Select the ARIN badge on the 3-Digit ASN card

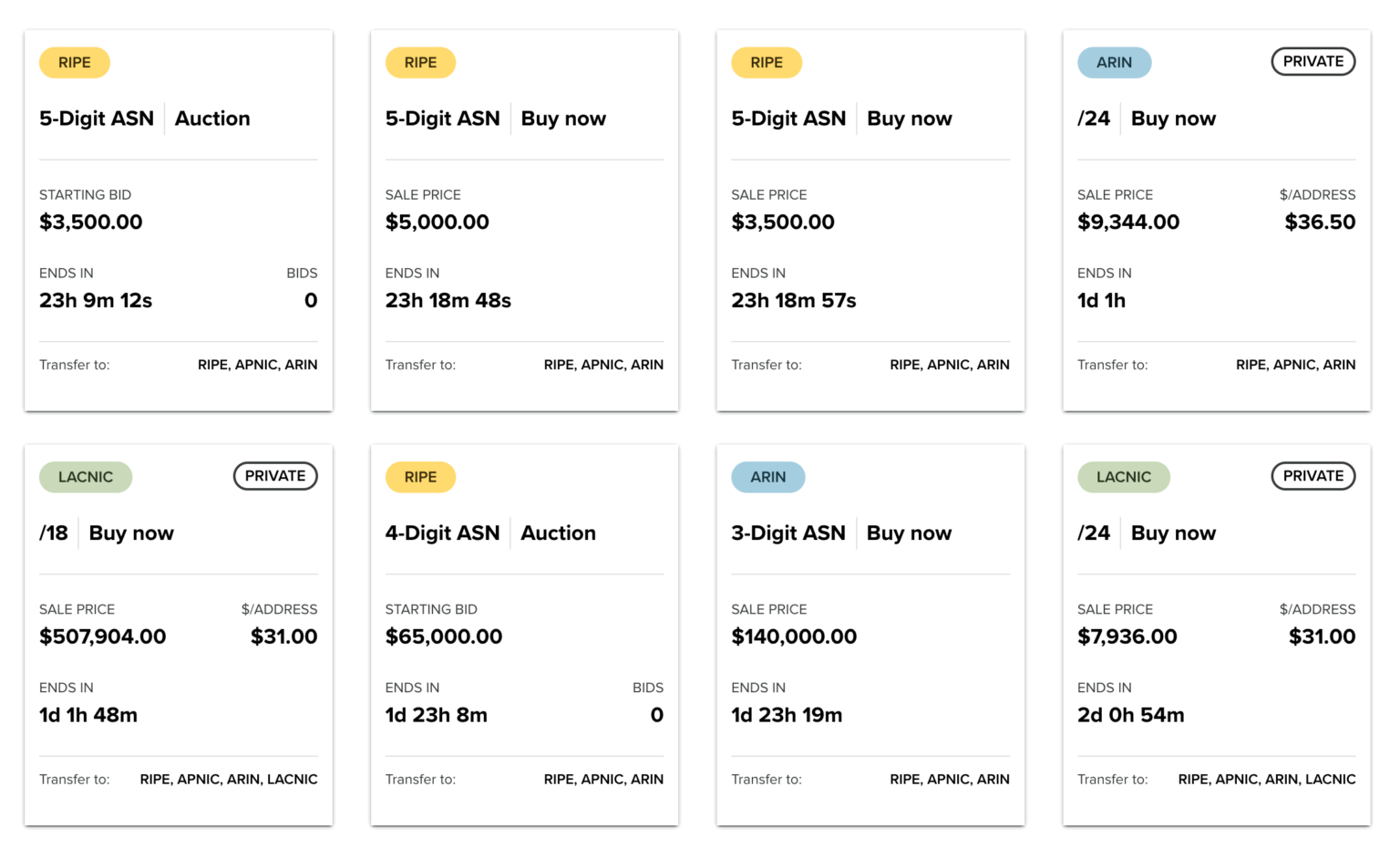tap(767, 476)
